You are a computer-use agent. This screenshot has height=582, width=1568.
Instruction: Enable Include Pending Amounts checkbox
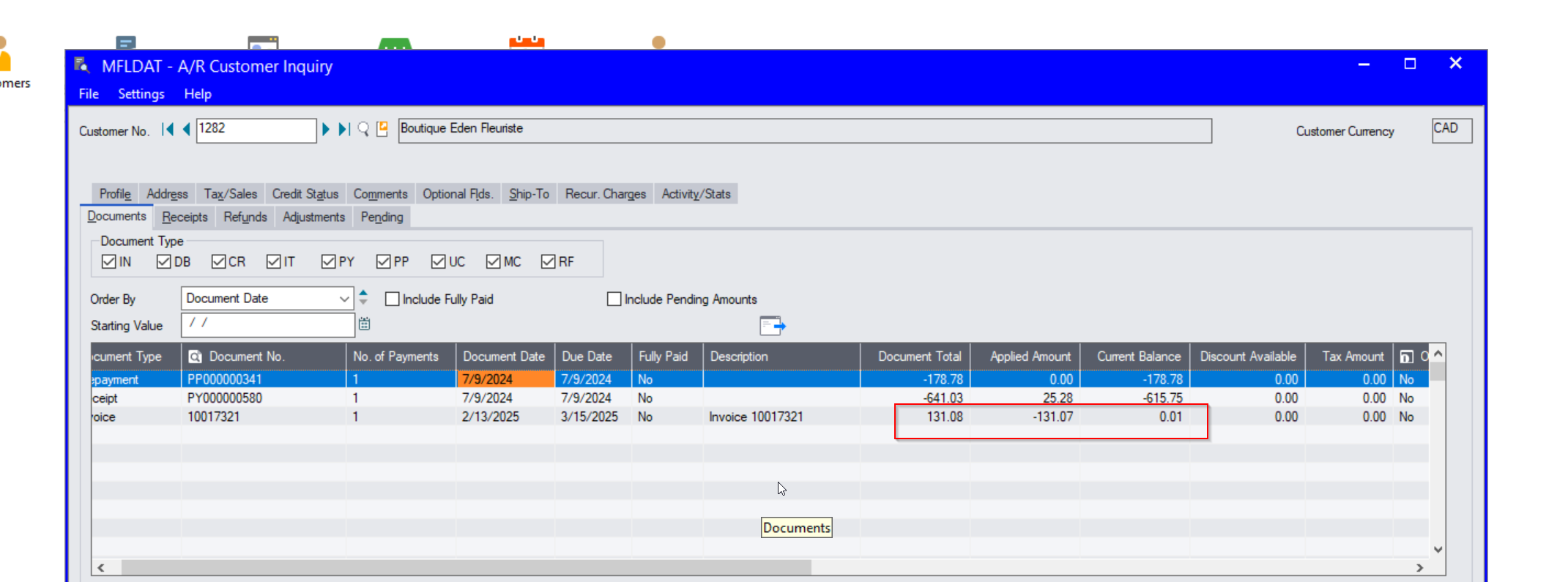pos(614,299)
